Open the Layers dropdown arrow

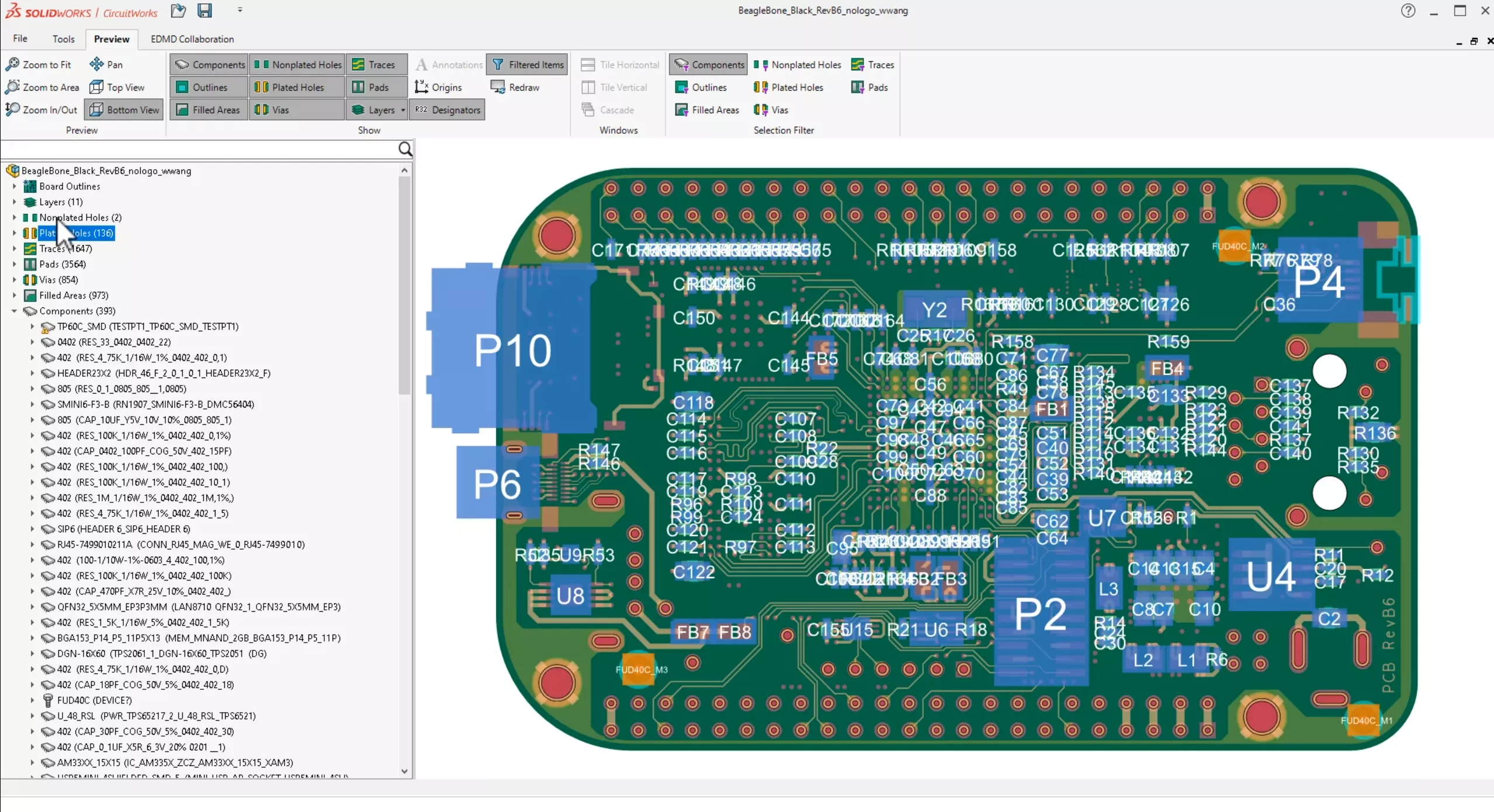pyautogui.click(x=403, y=110)
